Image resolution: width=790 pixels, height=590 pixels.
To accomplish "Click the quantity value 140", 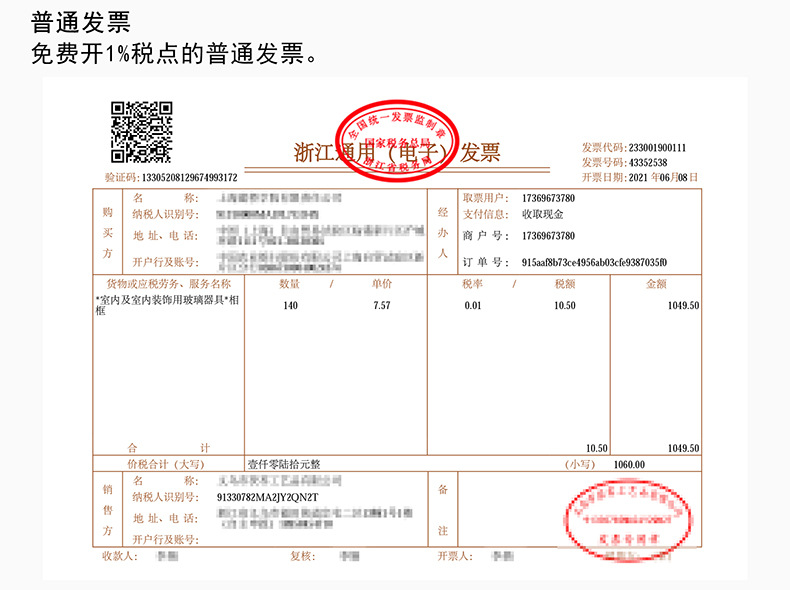I will [x=291, y=305].
